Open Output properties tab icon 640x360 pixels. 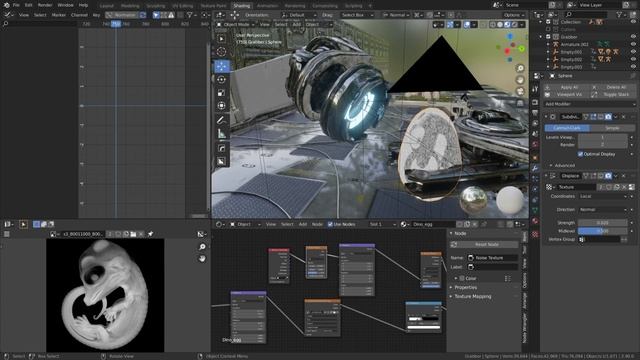pos(535,113)
